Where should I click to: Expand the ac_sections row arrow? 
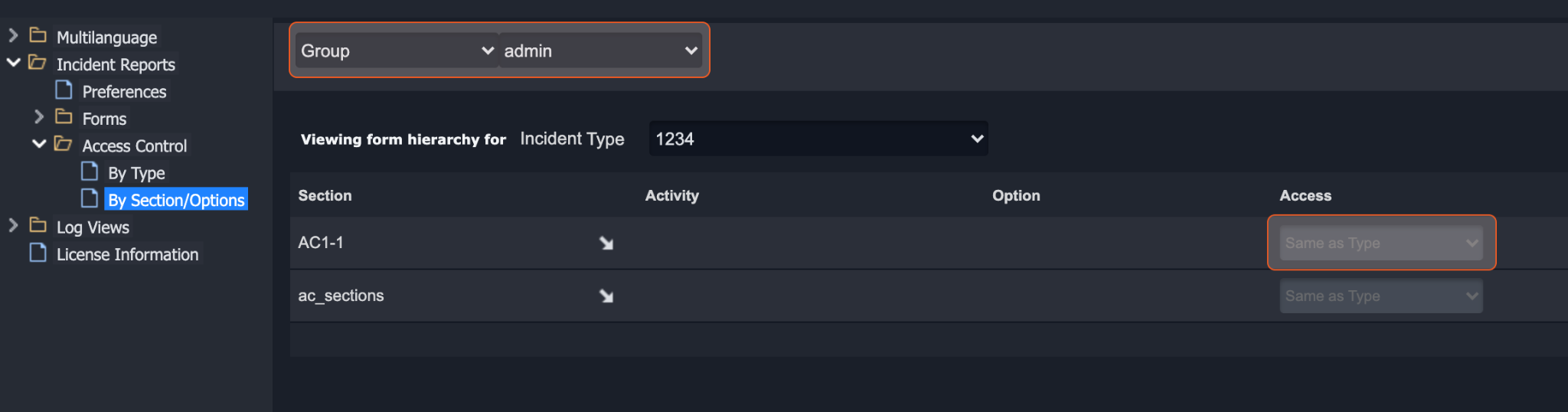click(x=606, y=296)
